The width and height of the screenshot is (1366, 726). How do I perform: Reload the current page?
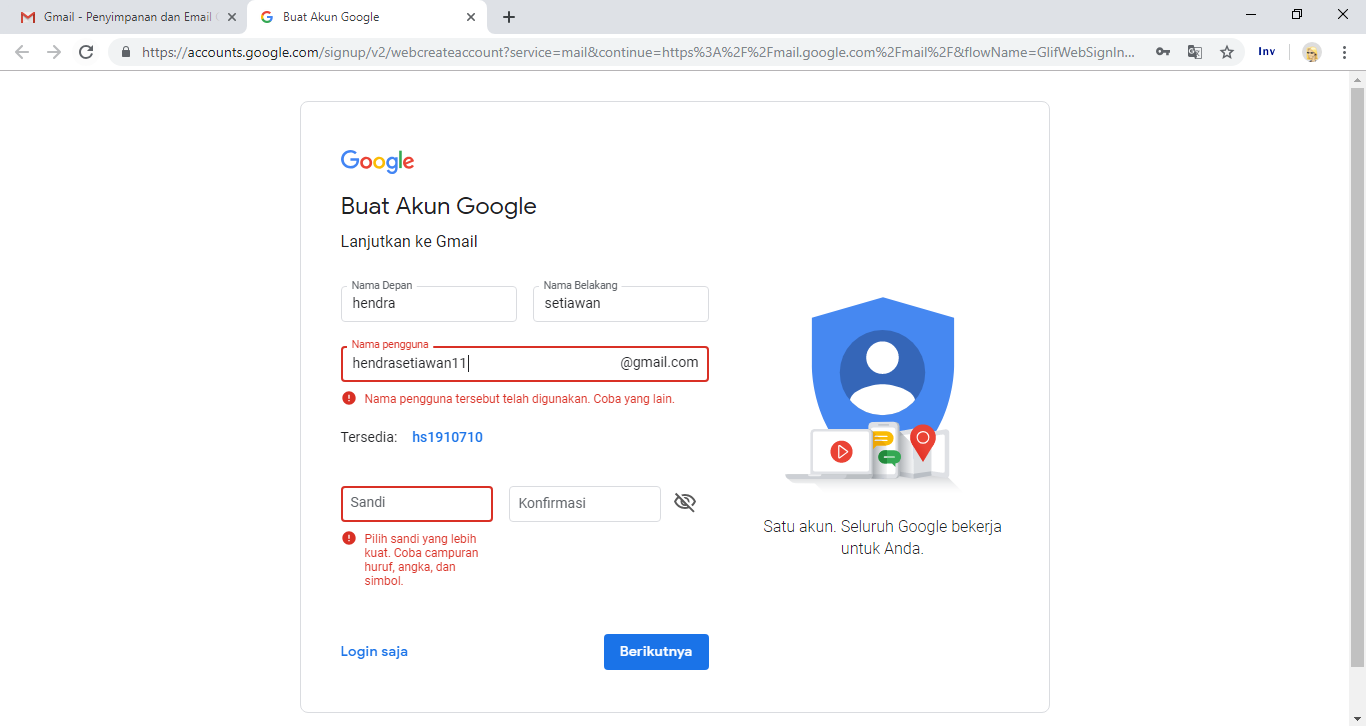tap(86, 52)
